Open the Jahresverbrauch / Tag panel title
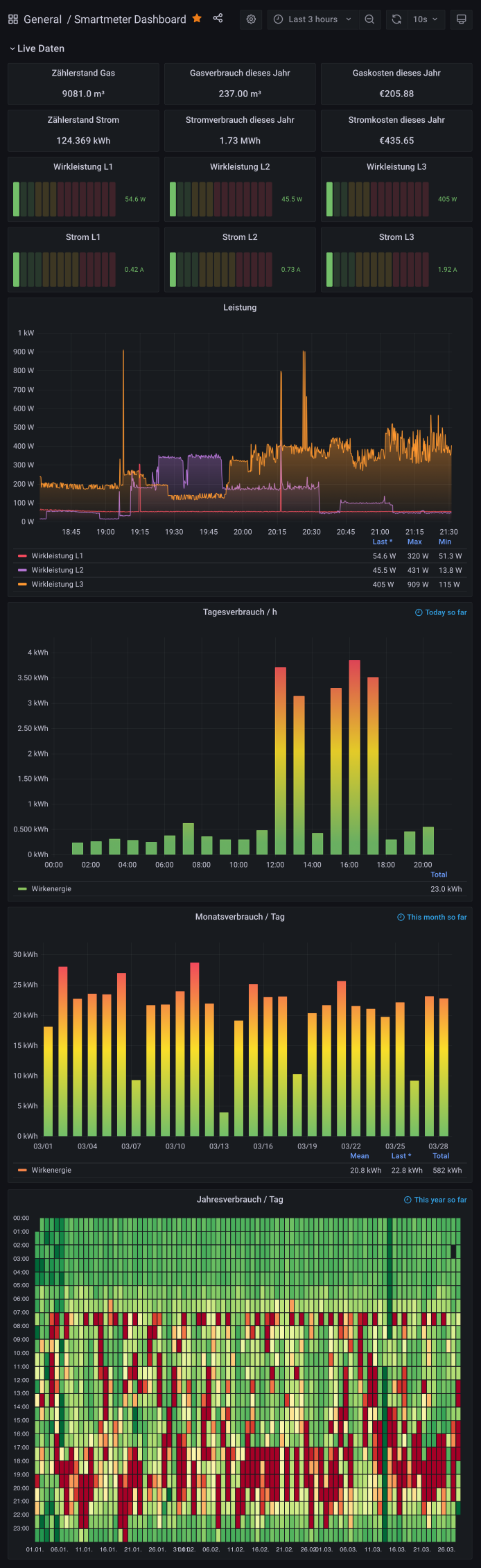This screenshot has height=1568, width=481. (240, 1199)
